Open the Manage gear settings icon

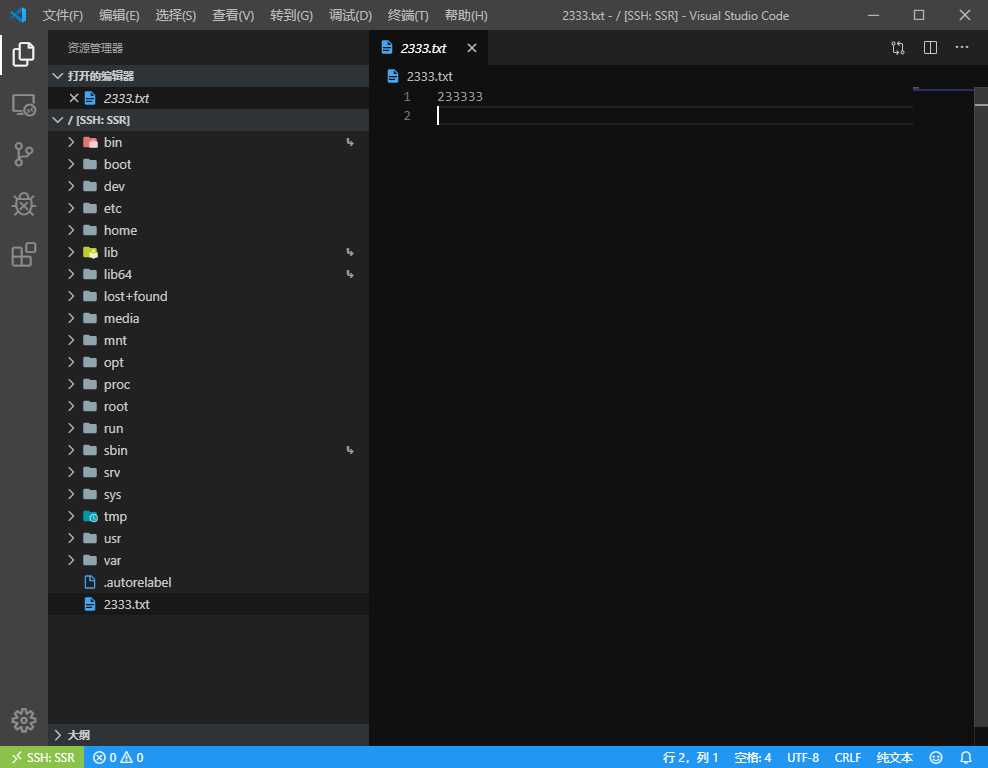[23, 720]
